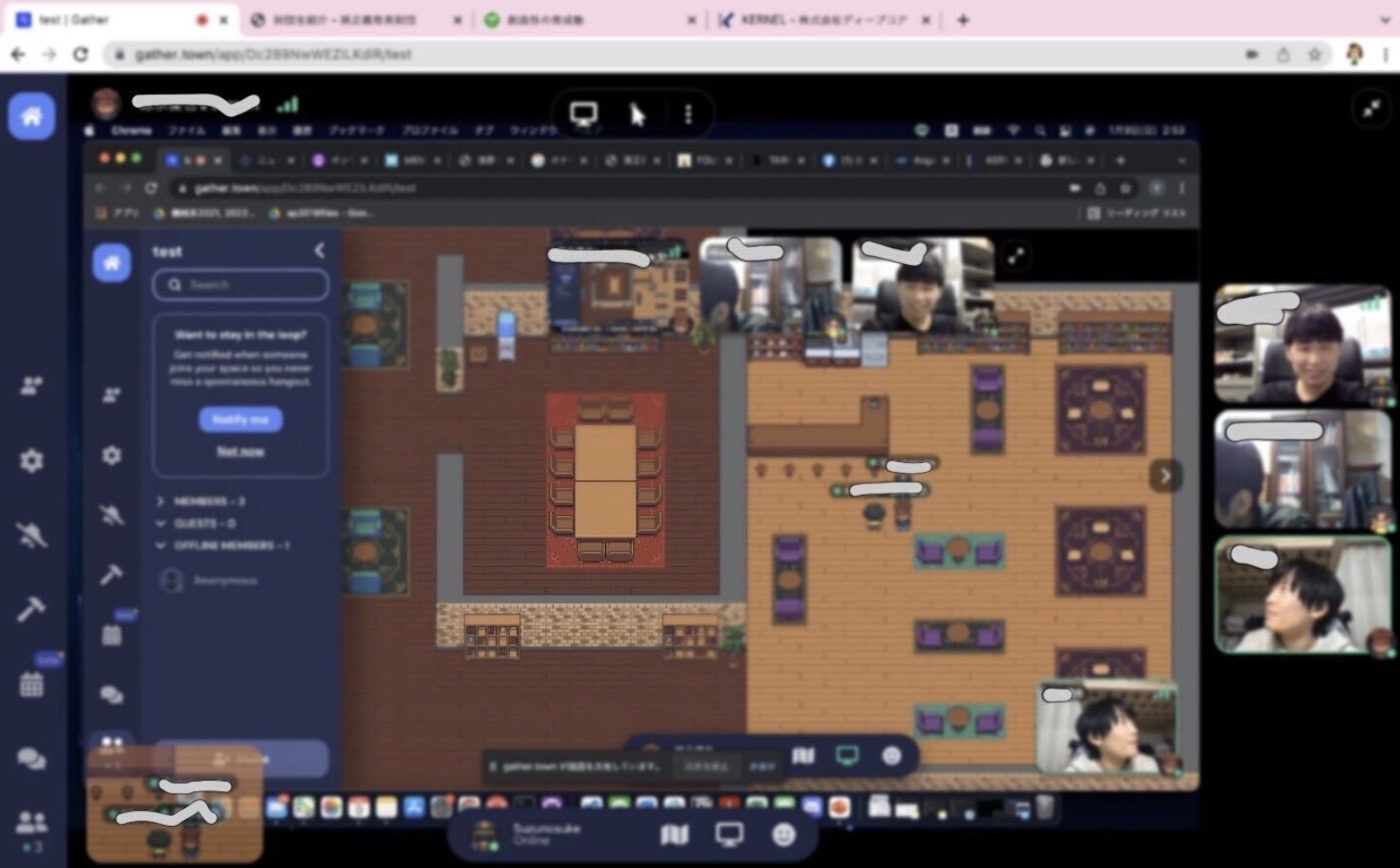Screen dimensions: 1400x868
Task: Click the expand arrows inside the shared screen
Action: point(1016,256)
